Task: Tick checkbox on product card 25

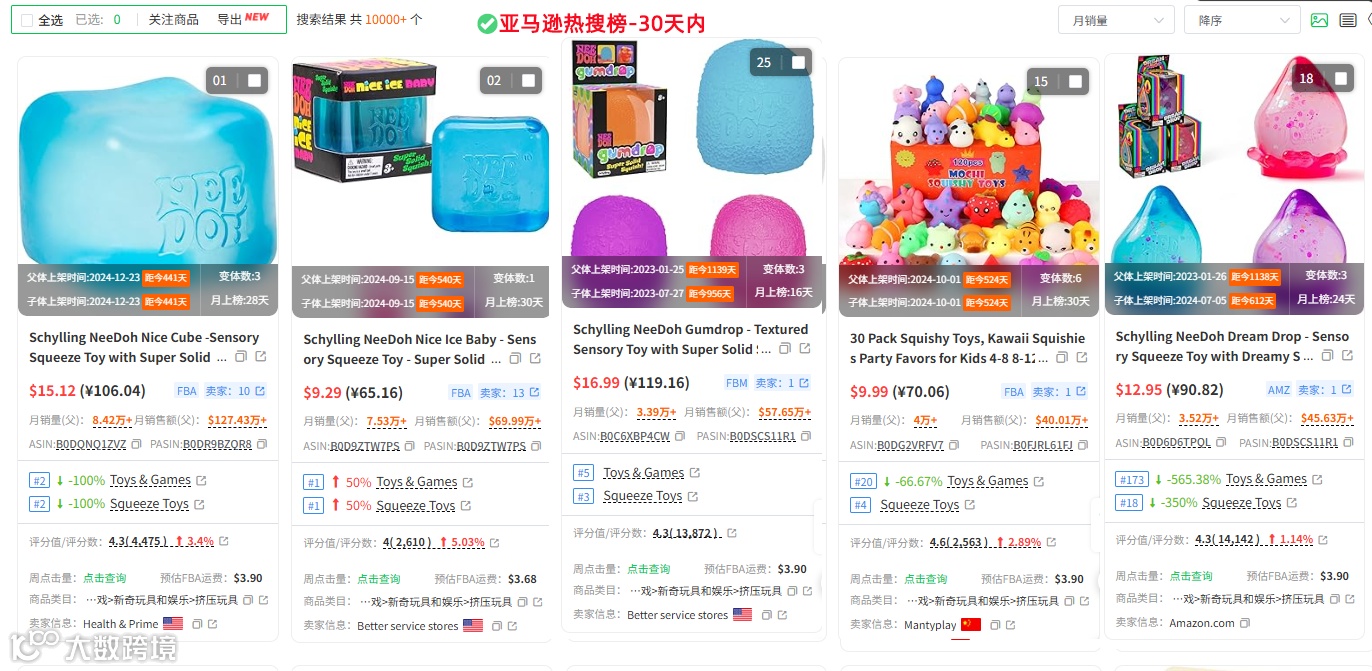Action: coord(798,62)
